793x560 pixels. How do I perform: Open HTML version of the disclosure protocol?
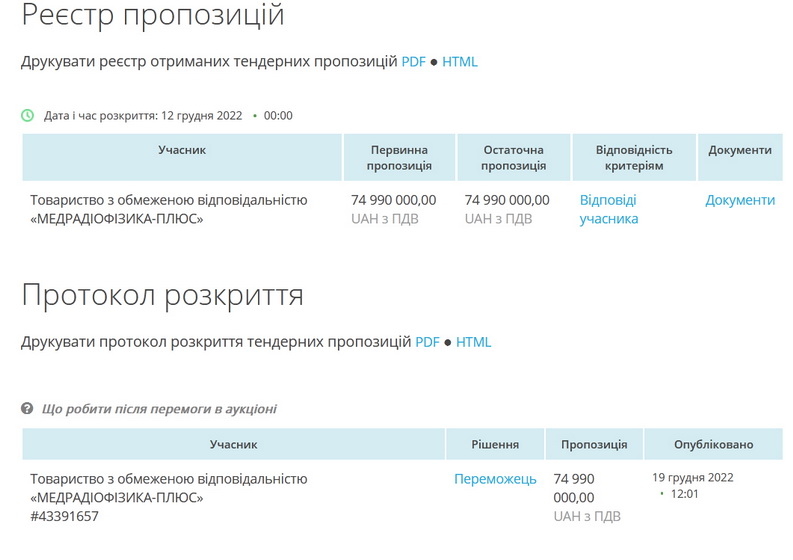[x=474, y=342]
